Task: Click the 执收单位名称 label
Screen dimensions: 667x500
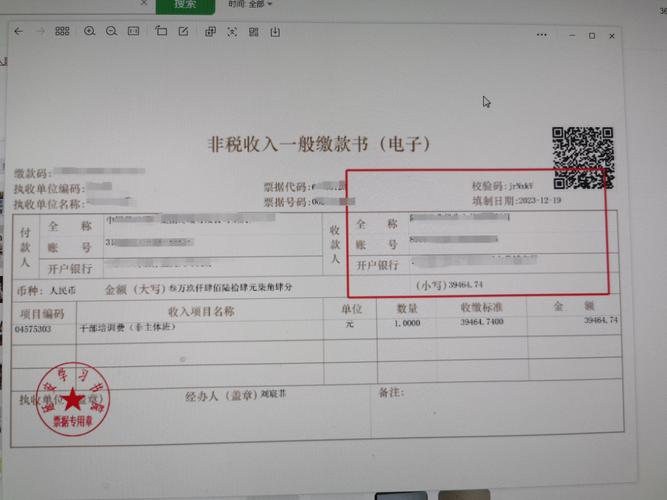Action: pyautogui.click(x=49, y=204)
